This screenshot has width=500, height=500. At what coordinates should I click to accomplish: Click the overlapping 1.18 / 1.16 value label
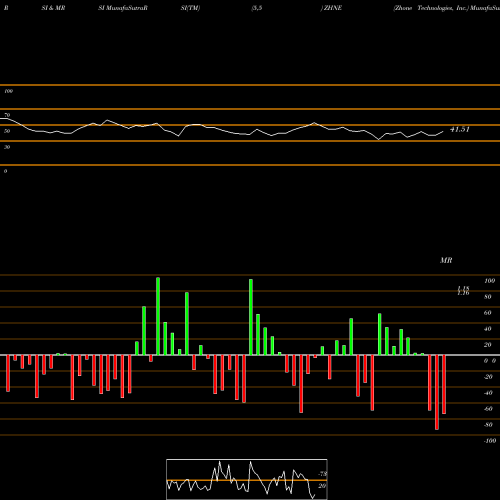(463, 291)
